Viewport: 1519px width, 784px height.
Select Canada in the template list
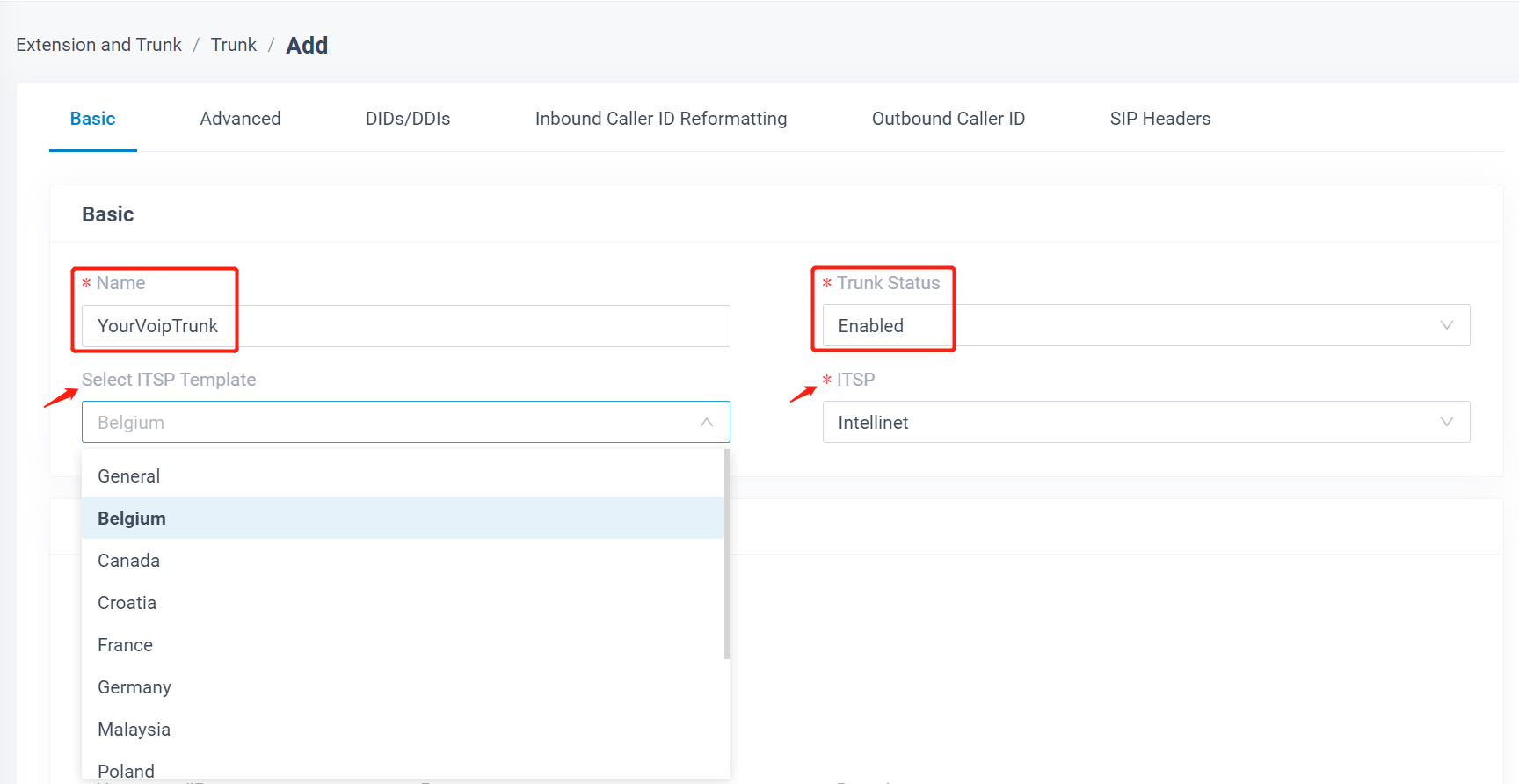(129, 561)
